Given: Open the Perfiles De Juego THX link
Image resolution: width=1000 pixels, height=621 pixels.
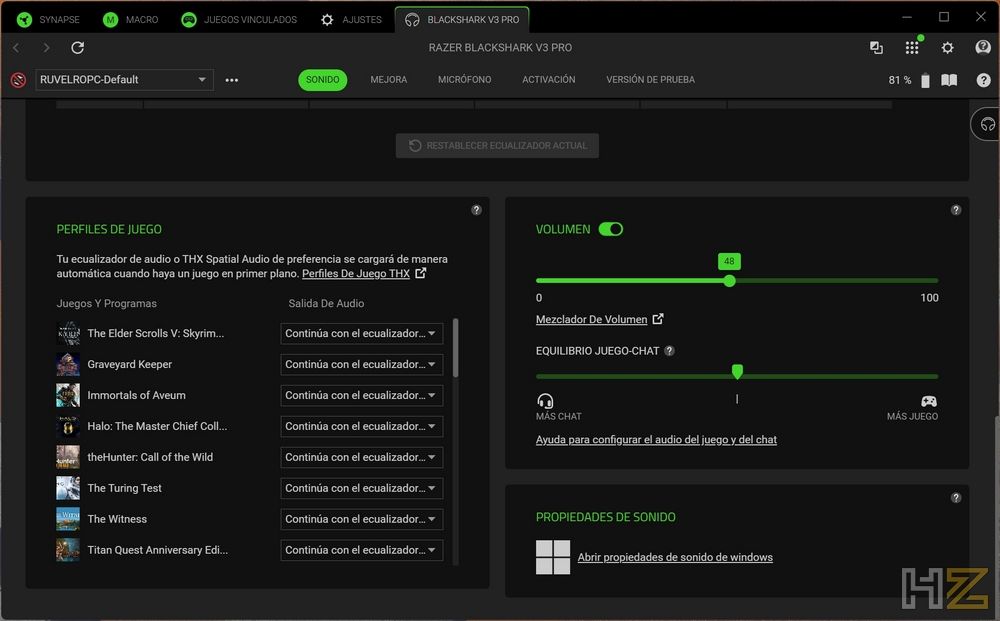Looking at the screenshot, I should click(x=356, y=274).
